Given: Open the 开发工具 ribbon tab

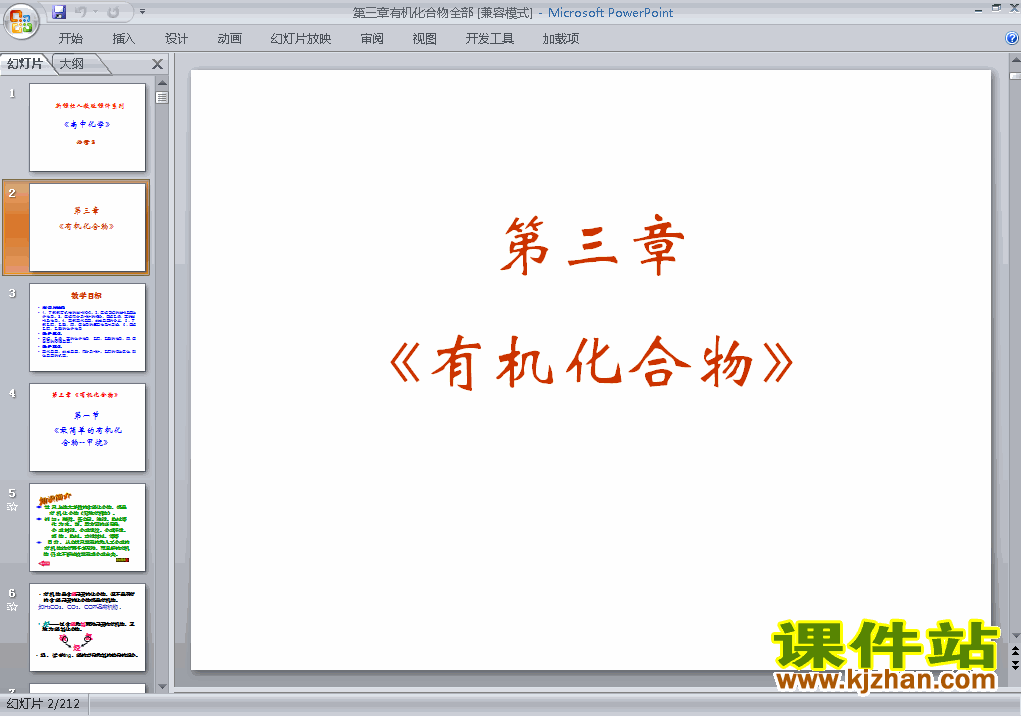Looking at the screenshot, I should [490, 38].
